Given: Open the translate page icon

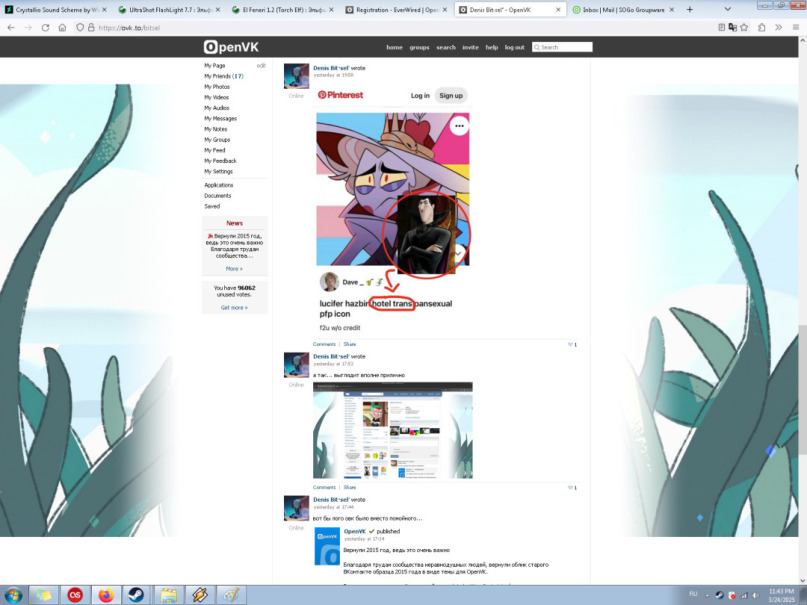Looking at the screenshot, I should (732, 27).
